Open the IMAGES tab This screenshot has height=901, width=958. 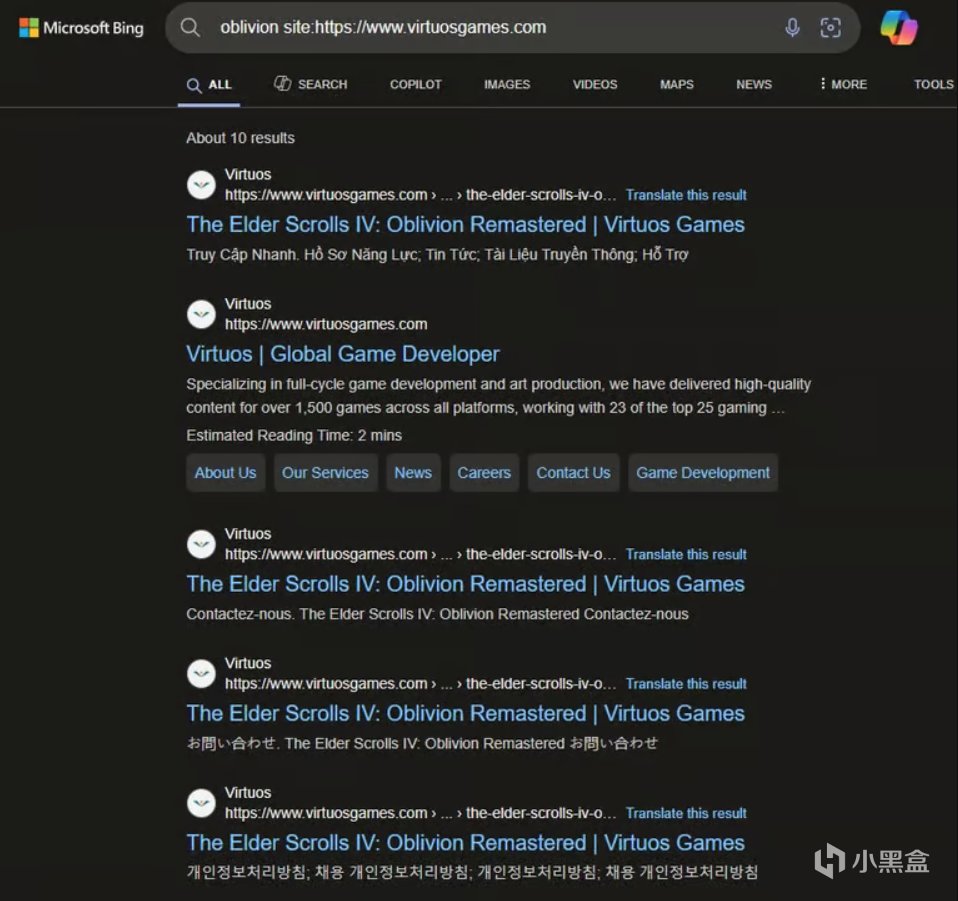tap(507, 84)
